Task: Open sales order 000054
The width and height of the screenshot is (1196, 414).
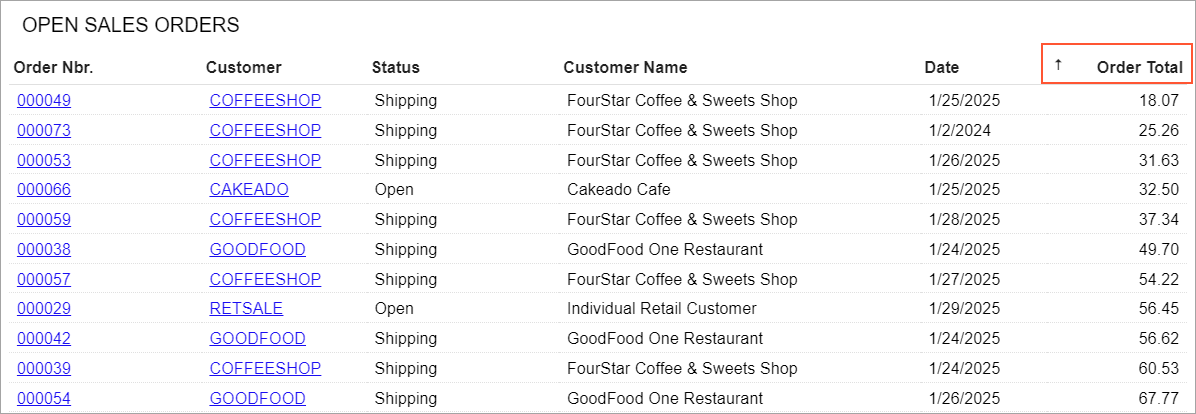Action: (x=44, y=398)
